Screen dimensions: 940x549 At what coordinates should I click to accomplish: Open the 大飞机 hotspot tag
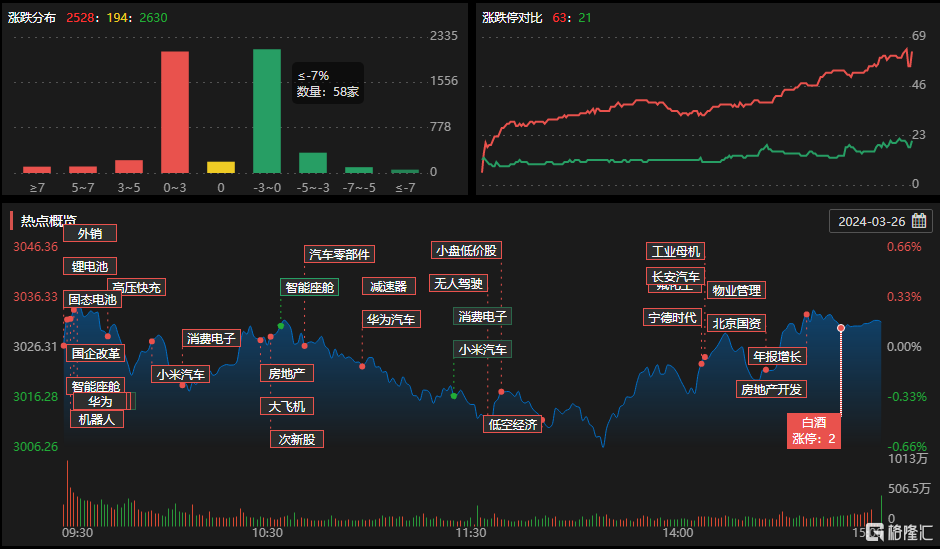287,406
